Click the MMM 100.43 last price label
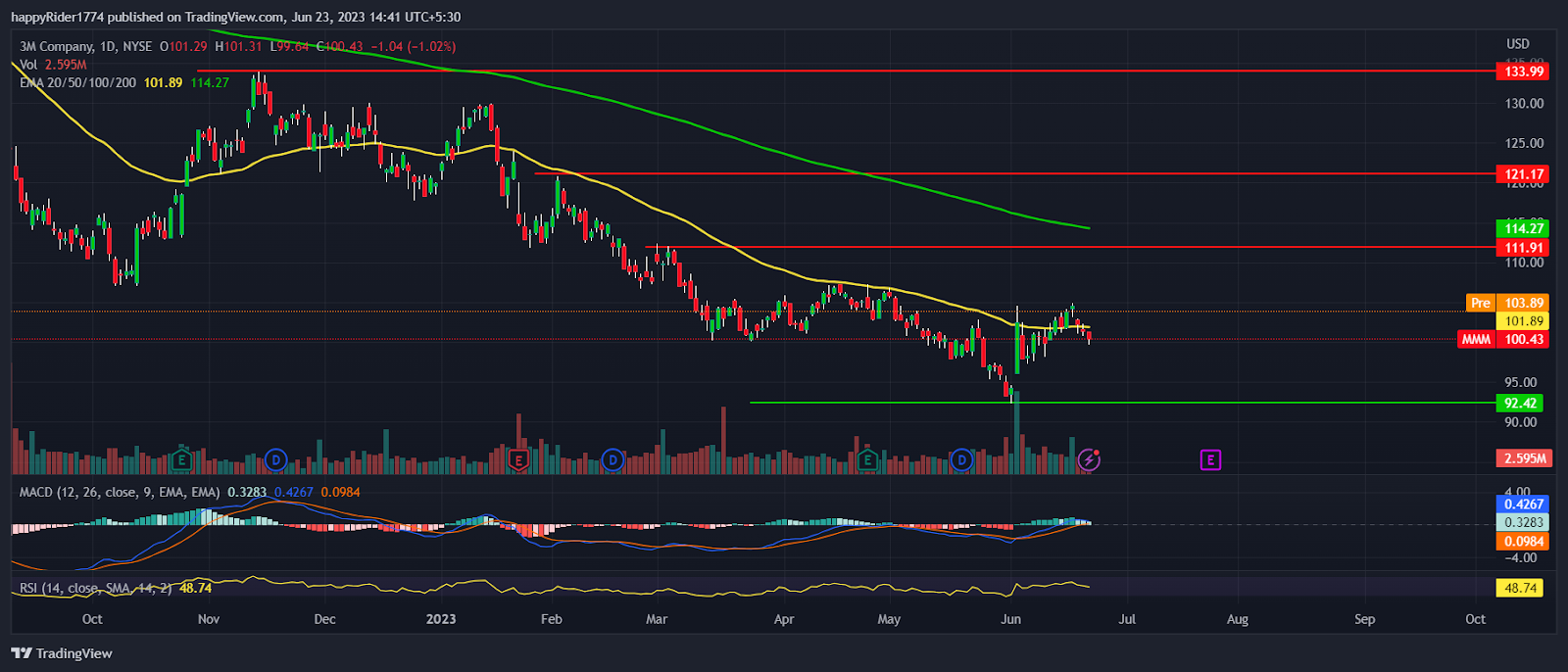1568x672 pixels. point(1504,339)
